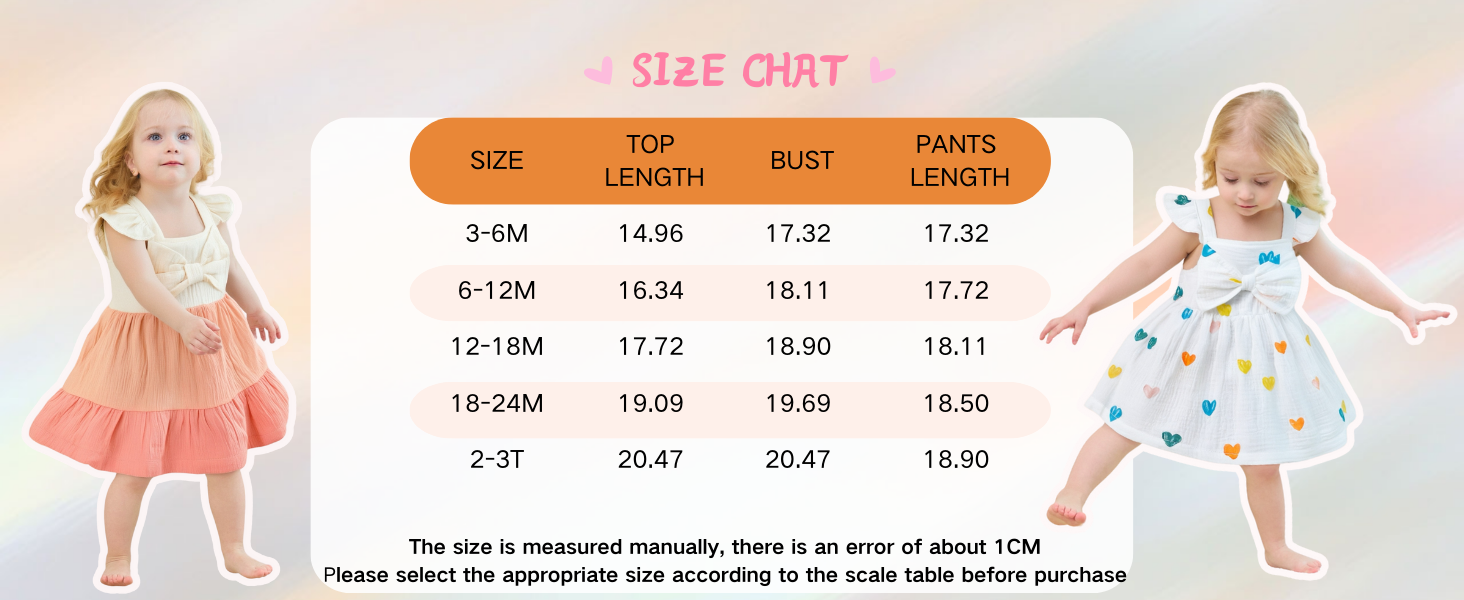Click the pink heart right of the title
The image size is (1464, 600).
[881, 71]
